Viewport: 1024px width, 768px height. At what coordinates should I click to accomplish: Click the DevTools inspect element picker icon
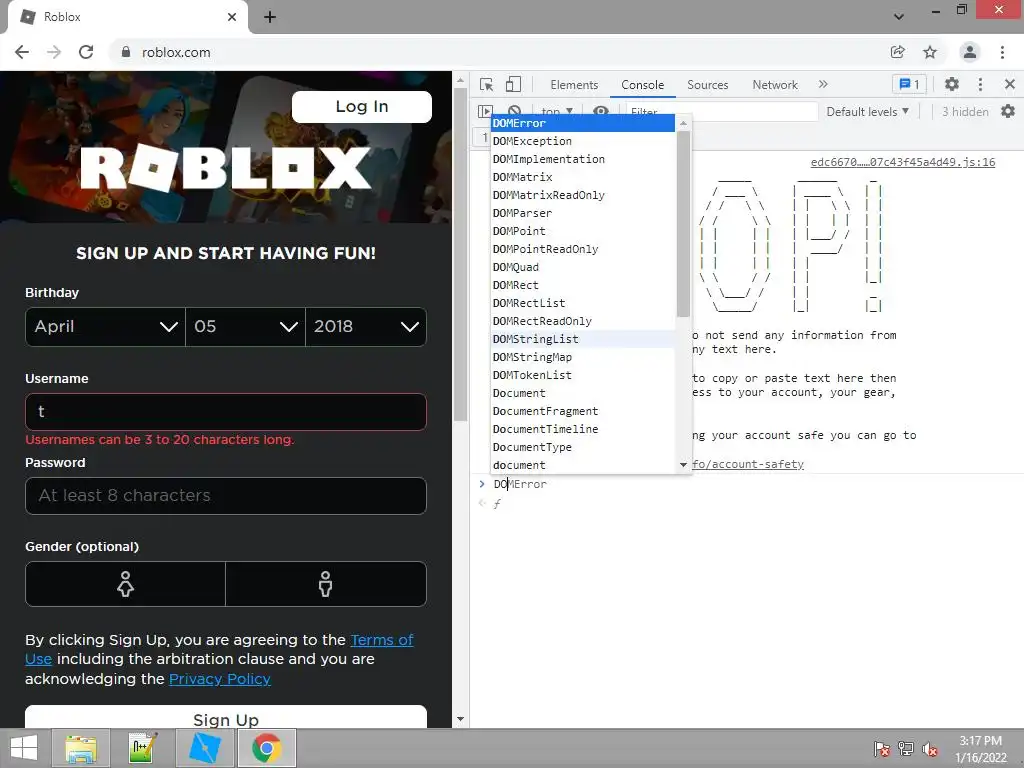pos(487,85)
